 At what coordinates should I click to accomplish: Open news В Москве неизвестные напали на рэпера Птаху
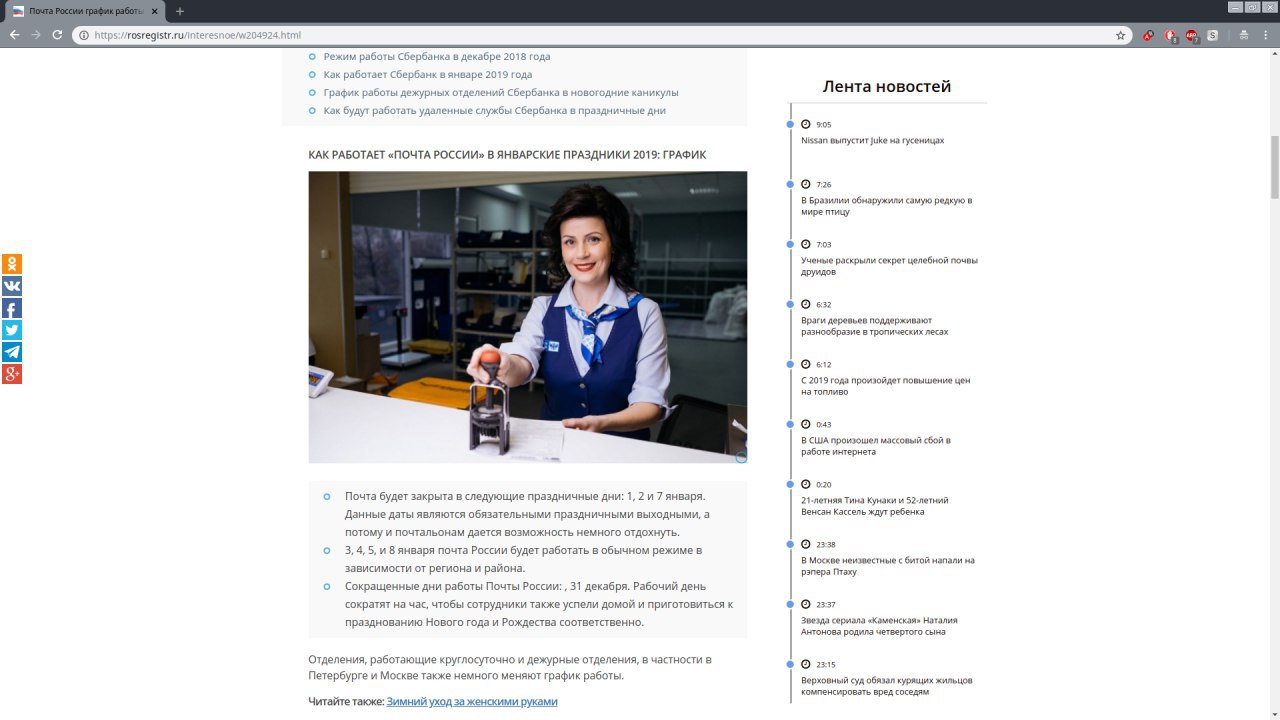(x=887, y=566)
